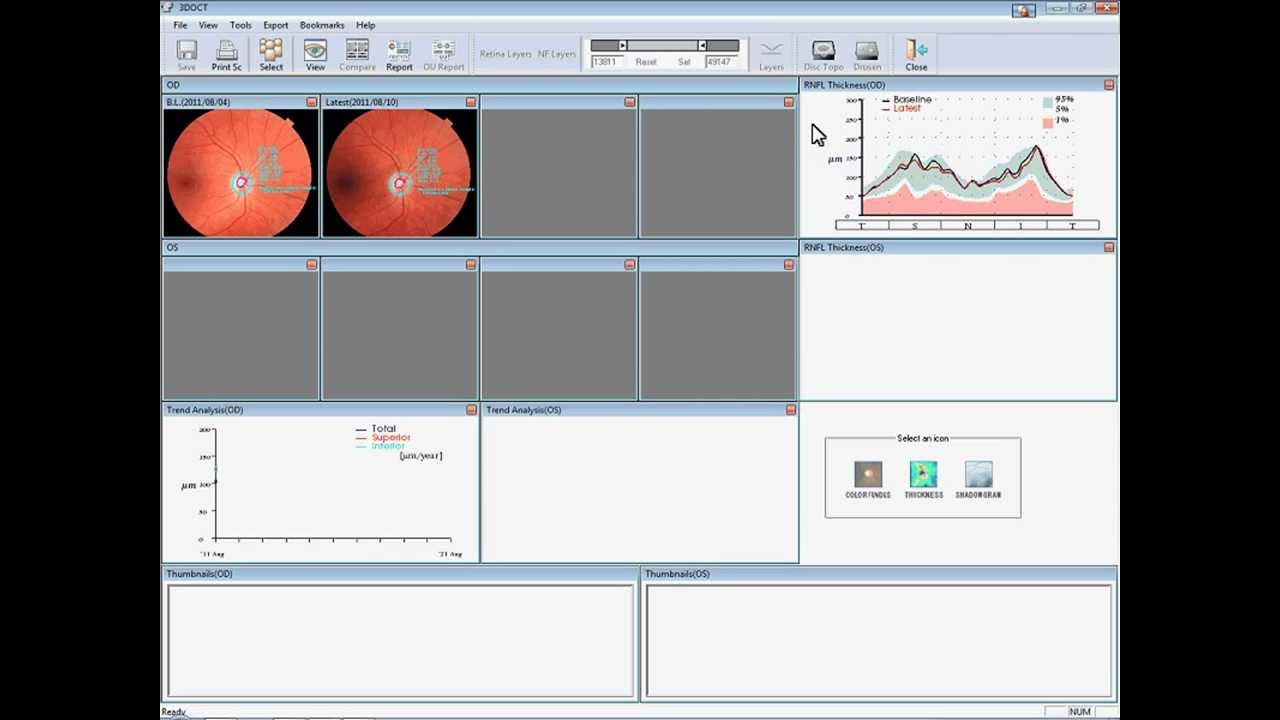Click the Total legend label in trend chart
The image size is (1280, 720).
click(x=383, y=429)
